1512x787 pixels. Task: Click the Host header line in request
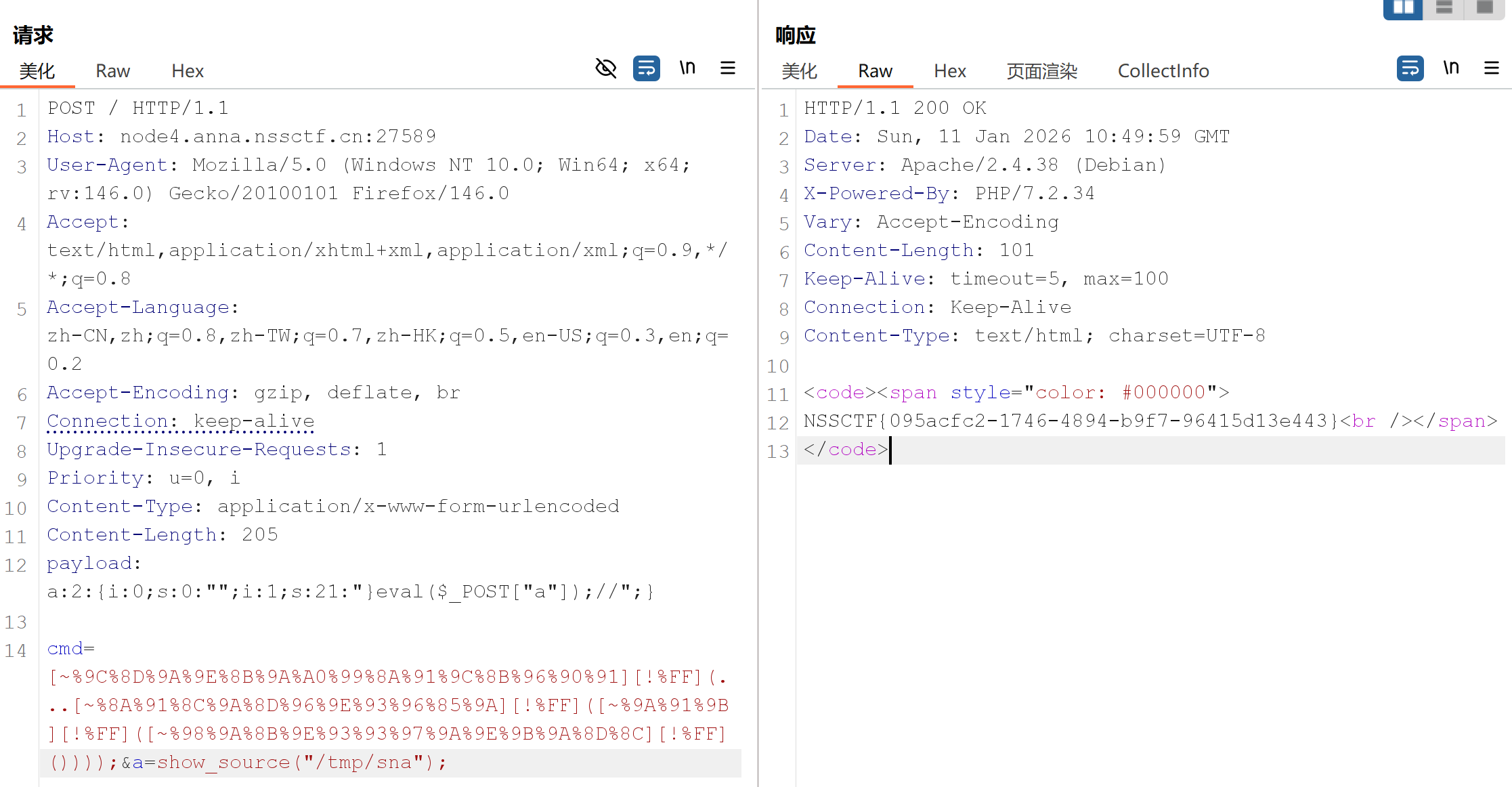[x=241, y=137]
